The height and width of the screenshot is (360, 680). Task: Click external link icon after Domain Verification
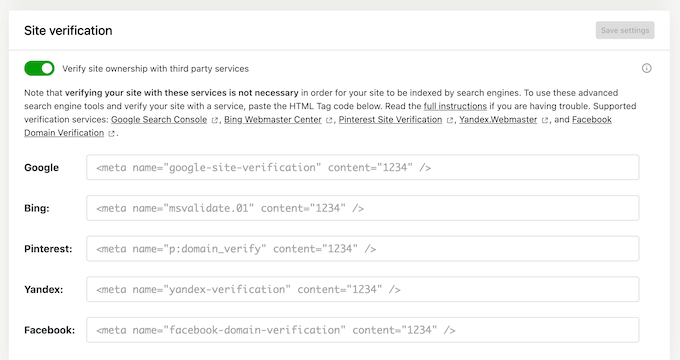tap(111, 134)
